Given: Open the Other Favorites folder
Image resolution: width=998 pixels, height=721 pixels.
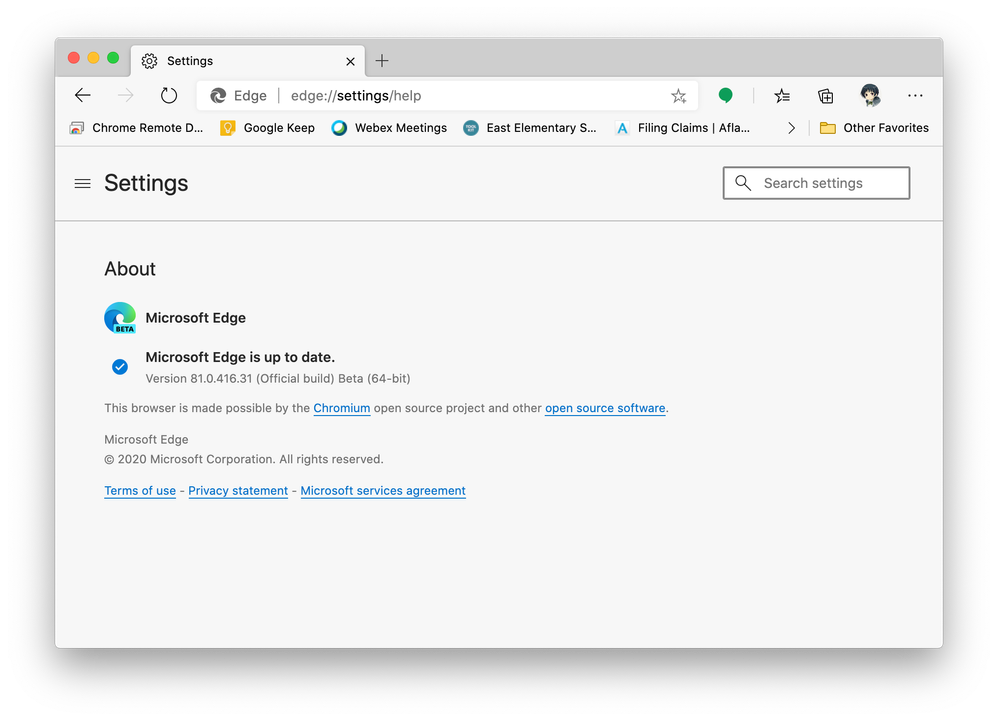Looking at the screenshot, I should [x=874, y=128].
